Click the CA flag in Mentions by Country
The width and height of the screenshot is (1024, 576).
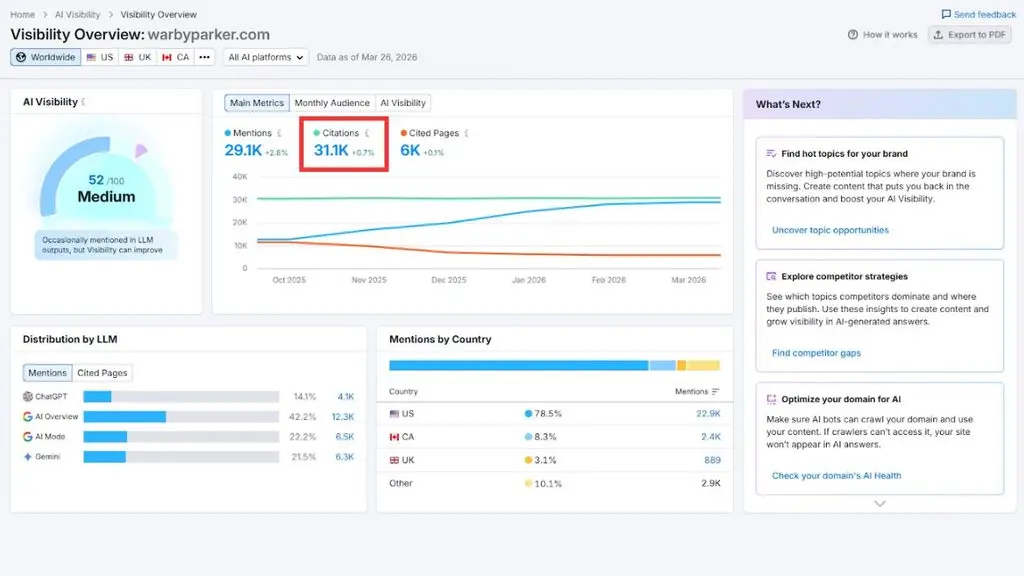click(394, 437)
